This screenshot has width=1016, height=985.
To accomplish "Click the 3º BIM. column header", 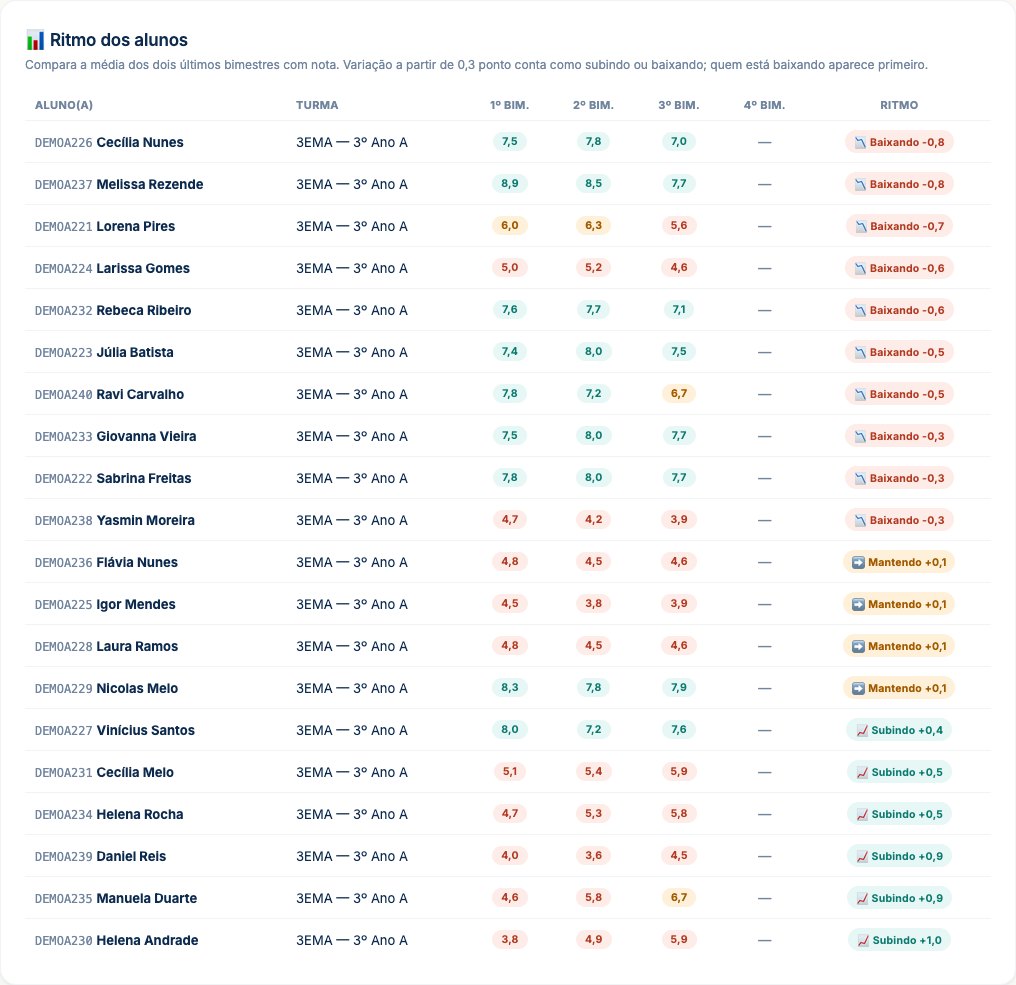I will click(x=678, y=105).
